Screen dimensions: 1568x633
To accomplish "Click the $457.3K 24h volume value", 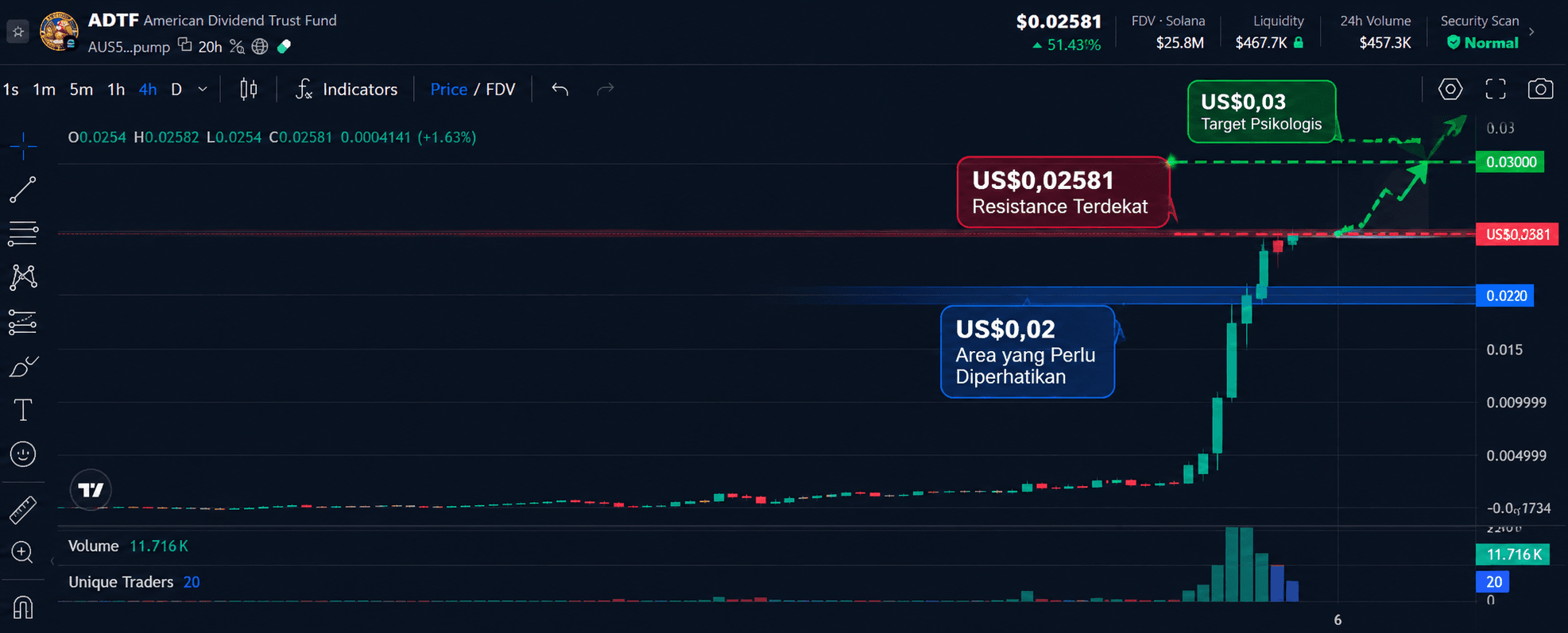I will coord(1384,43).
